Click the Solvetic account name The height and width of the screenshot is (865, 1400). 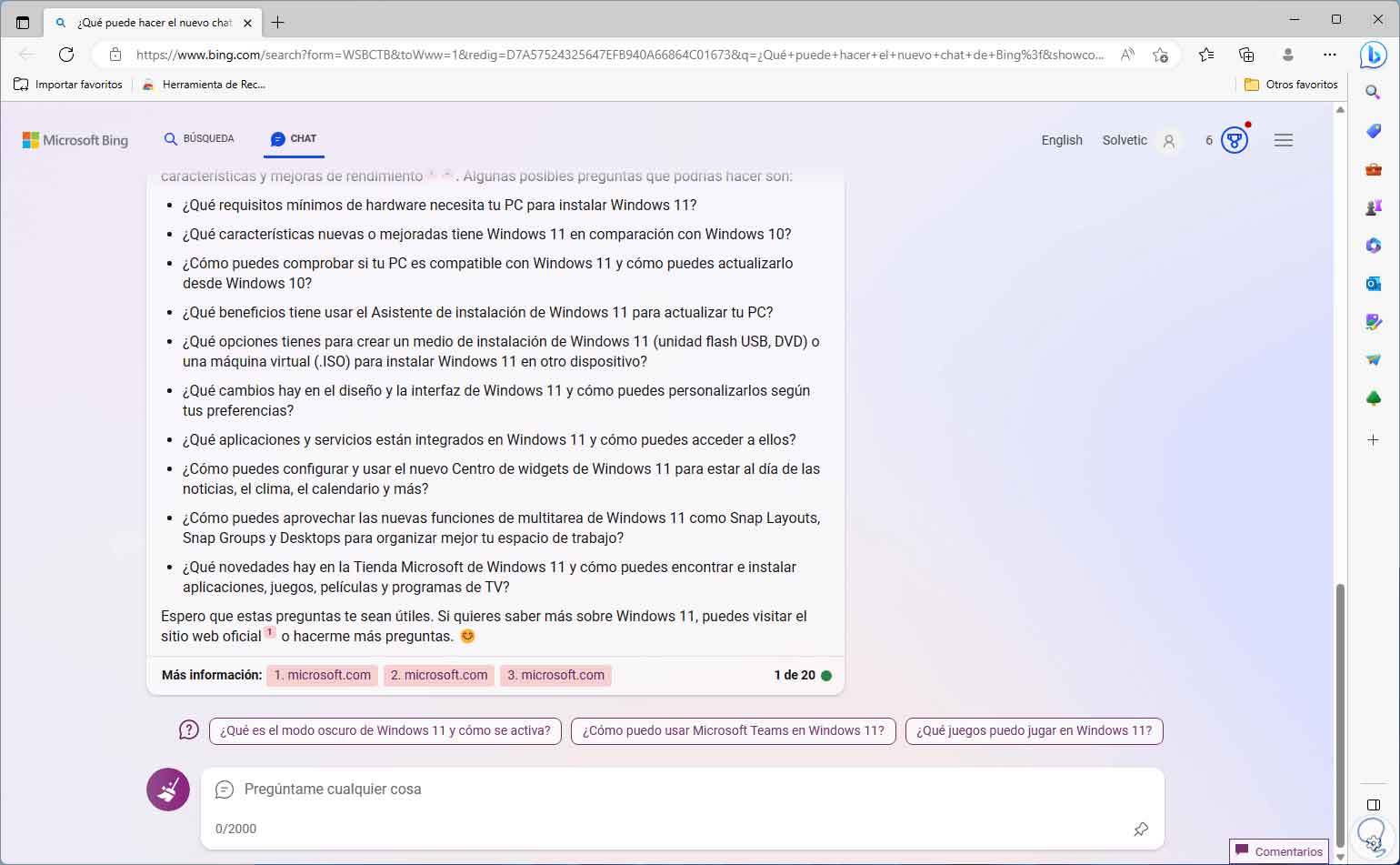point(1125,140)
